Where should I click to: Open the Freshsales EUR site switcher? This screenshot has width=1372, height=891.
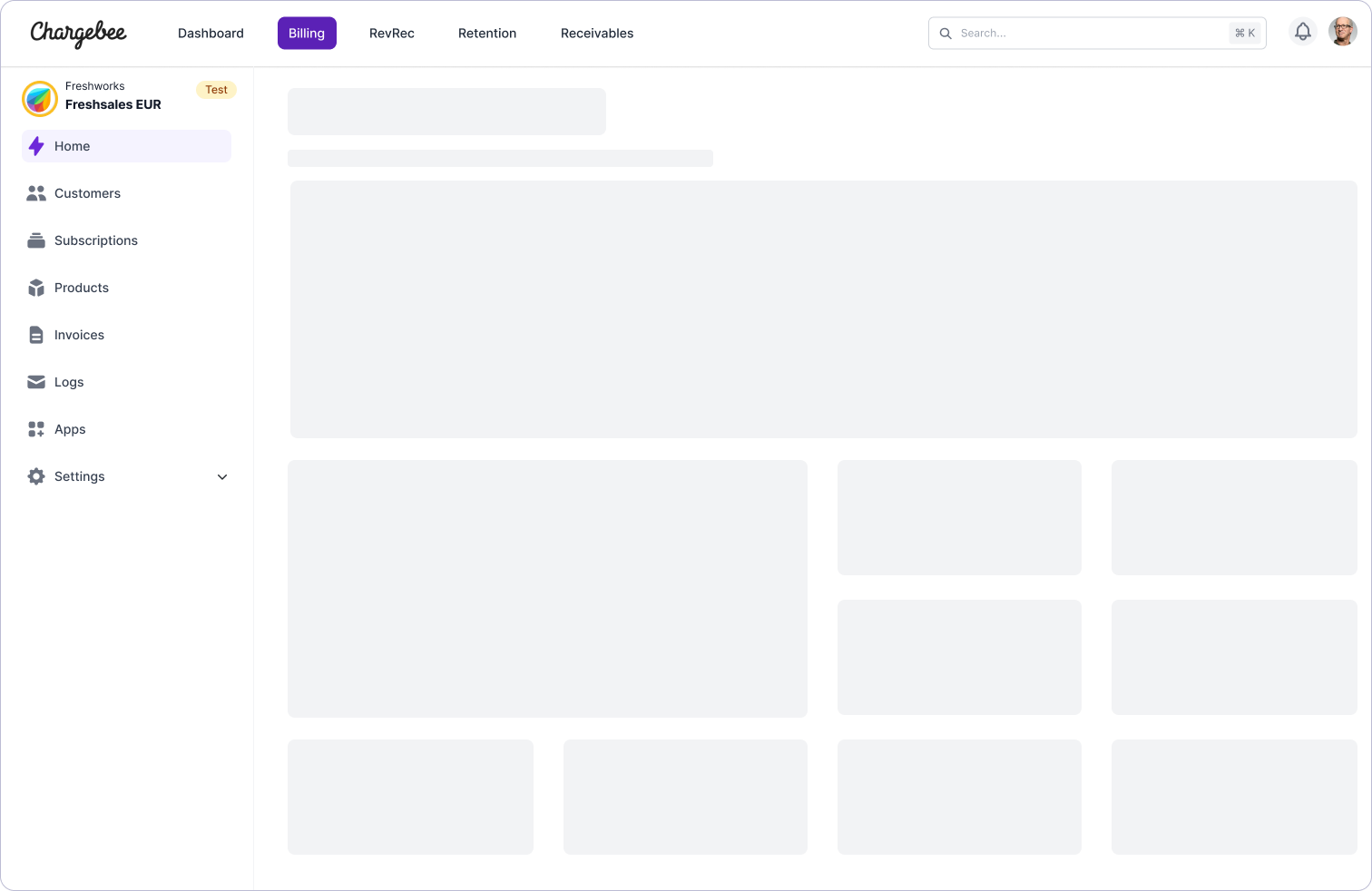point(113,97)
